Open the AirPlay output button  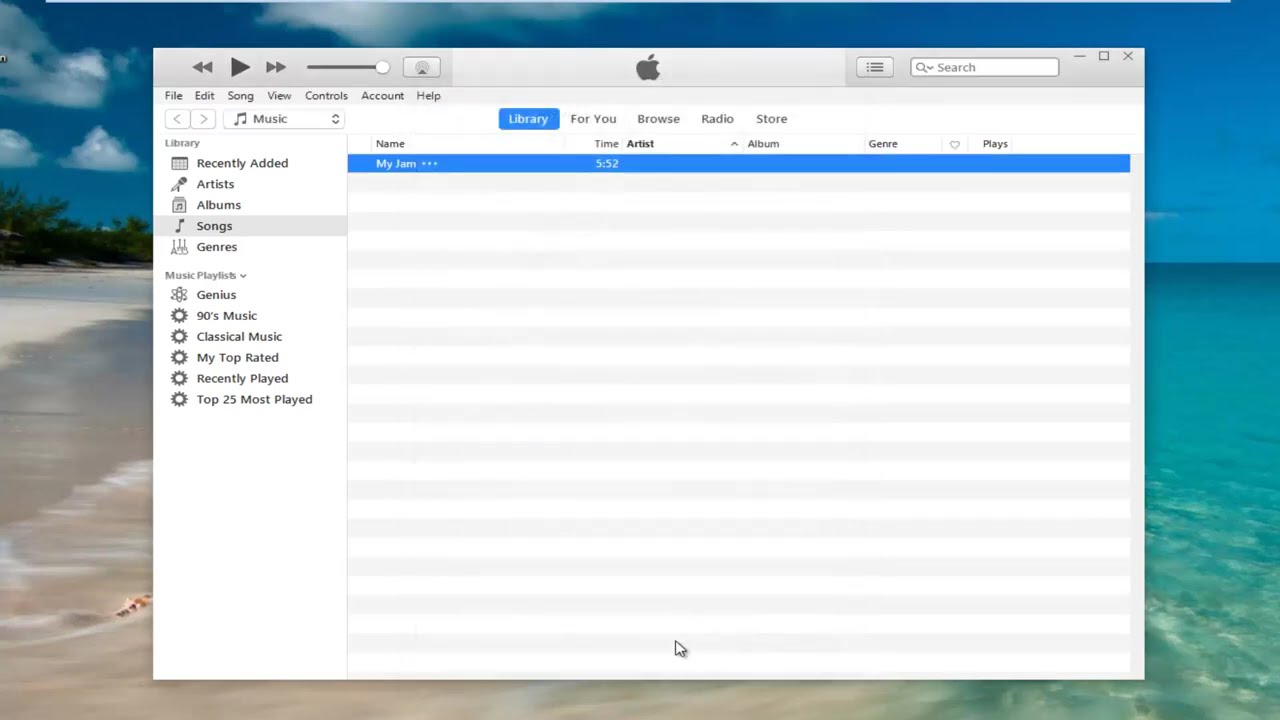point(422,67)
